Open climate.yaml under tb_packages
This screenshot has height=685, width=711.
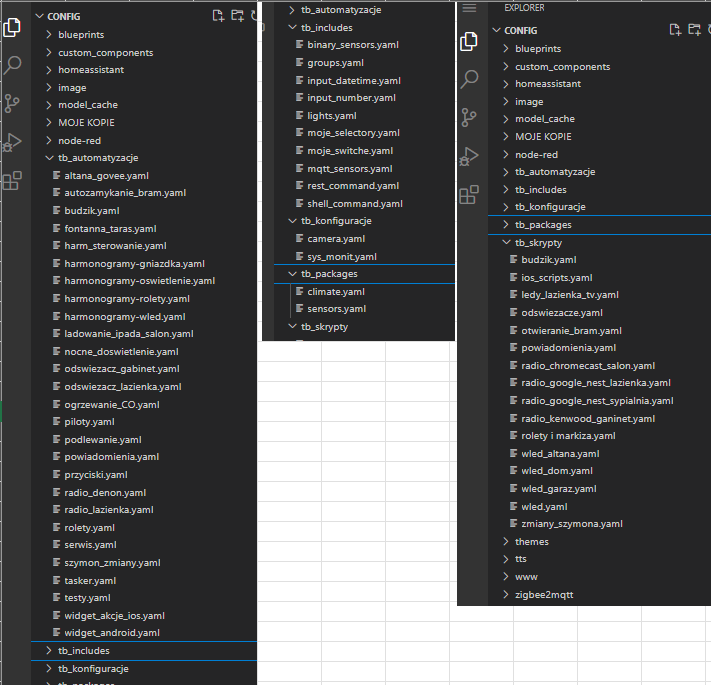coord(336,291)
